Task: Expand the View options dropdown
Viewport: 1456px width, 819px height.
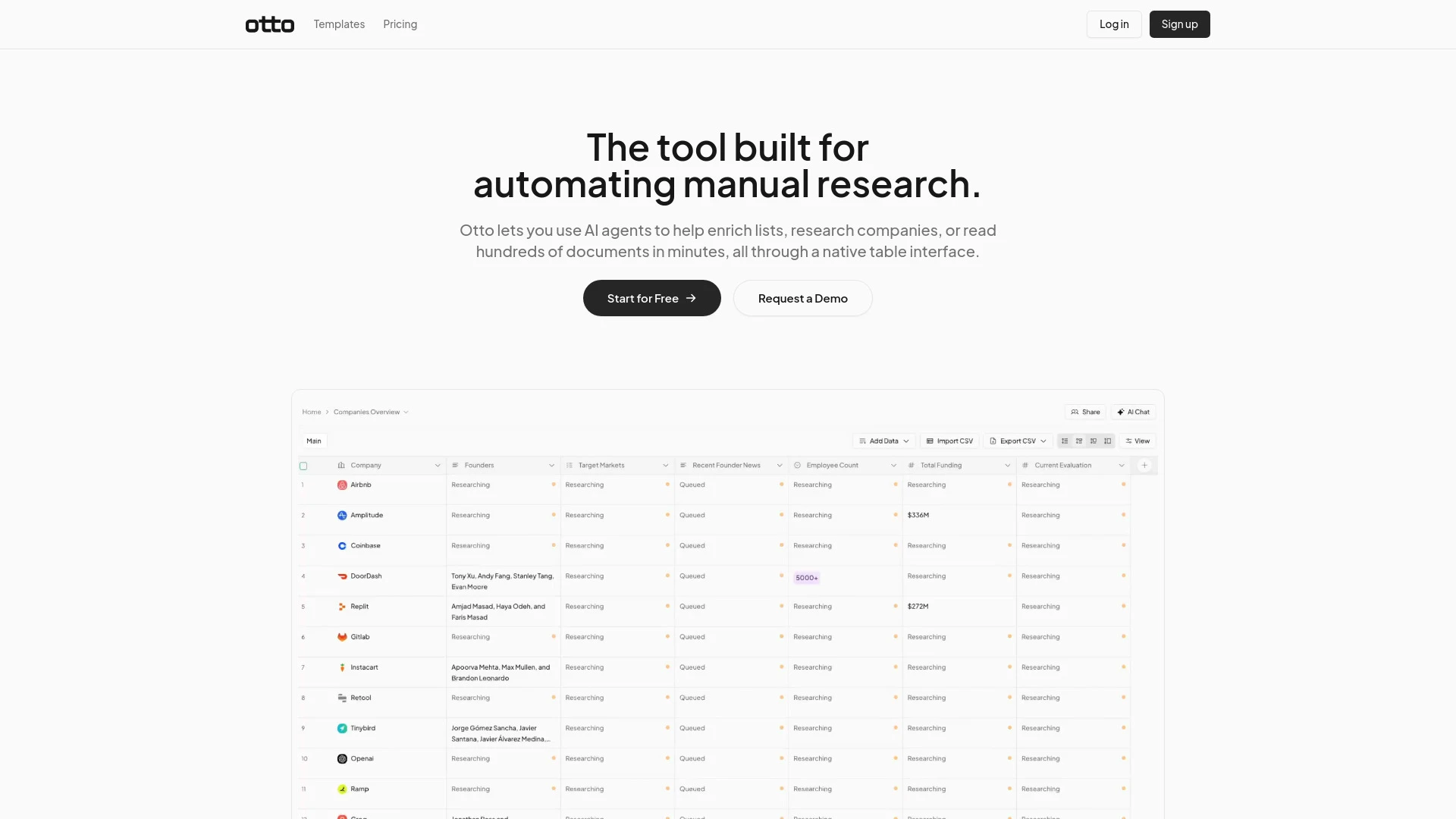Action: point(1138,441)
